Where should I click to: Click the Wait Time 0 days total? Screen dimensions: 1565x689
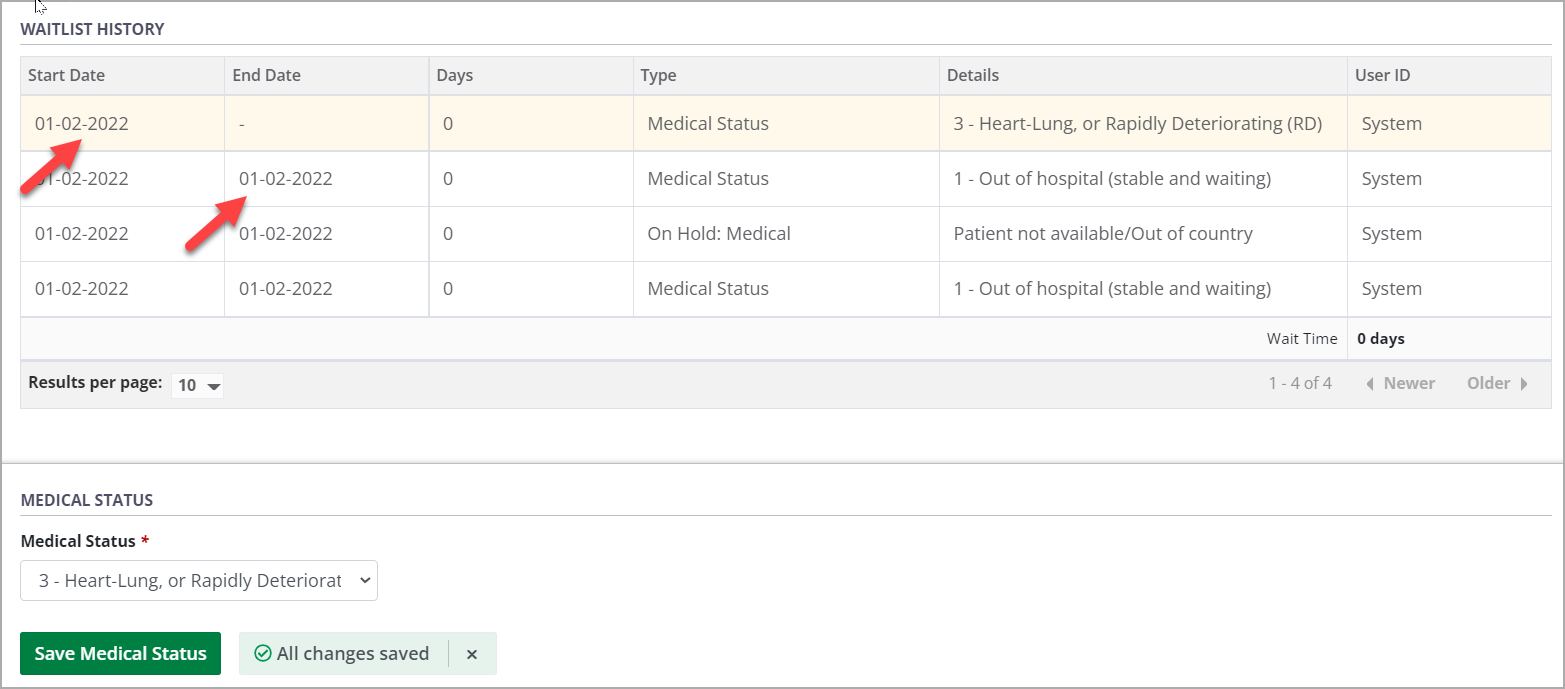1380,339
